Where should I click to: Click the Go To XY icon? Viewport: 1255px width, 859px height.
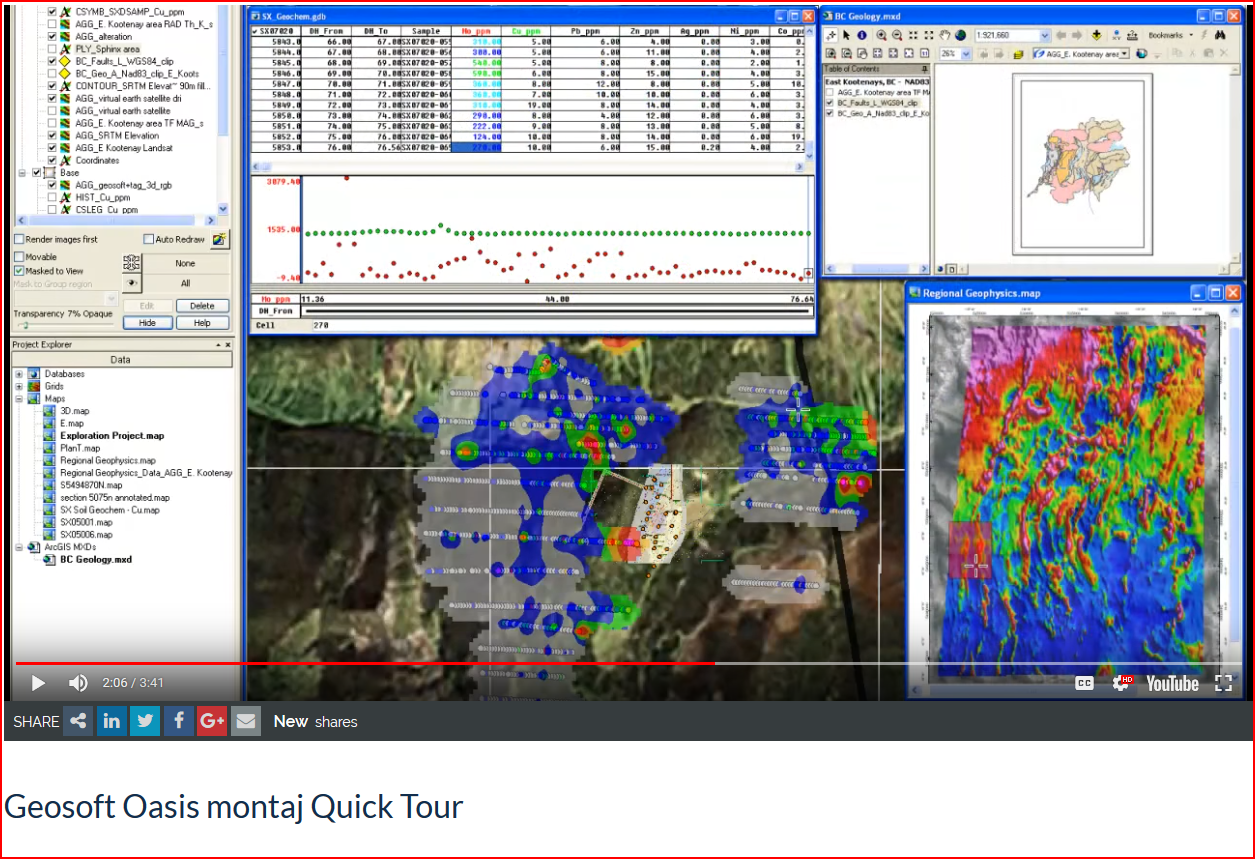pyautogui.click(x=1116, y=35)
